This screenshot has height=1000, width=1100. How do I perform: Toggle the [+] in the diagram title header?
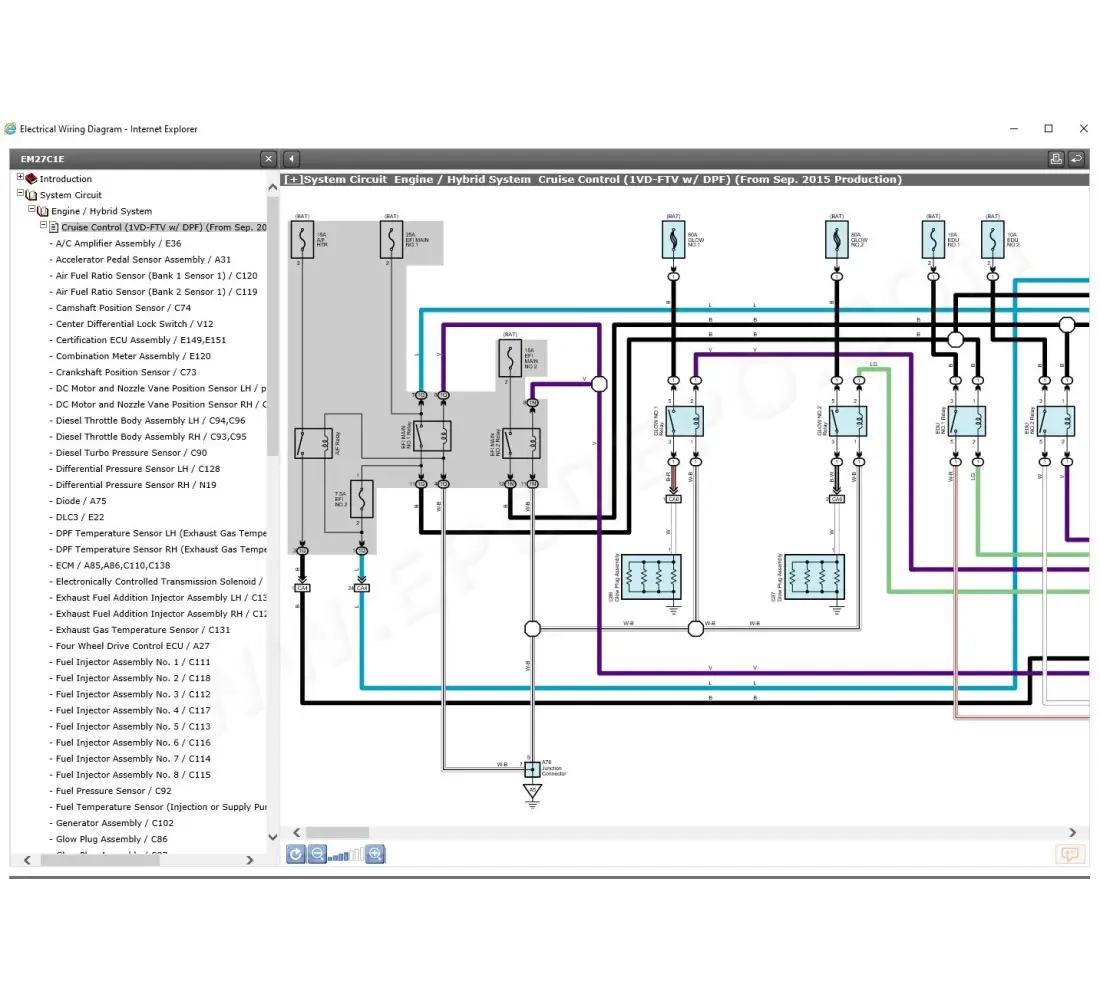pyautogui.click(x=293, y=180)
